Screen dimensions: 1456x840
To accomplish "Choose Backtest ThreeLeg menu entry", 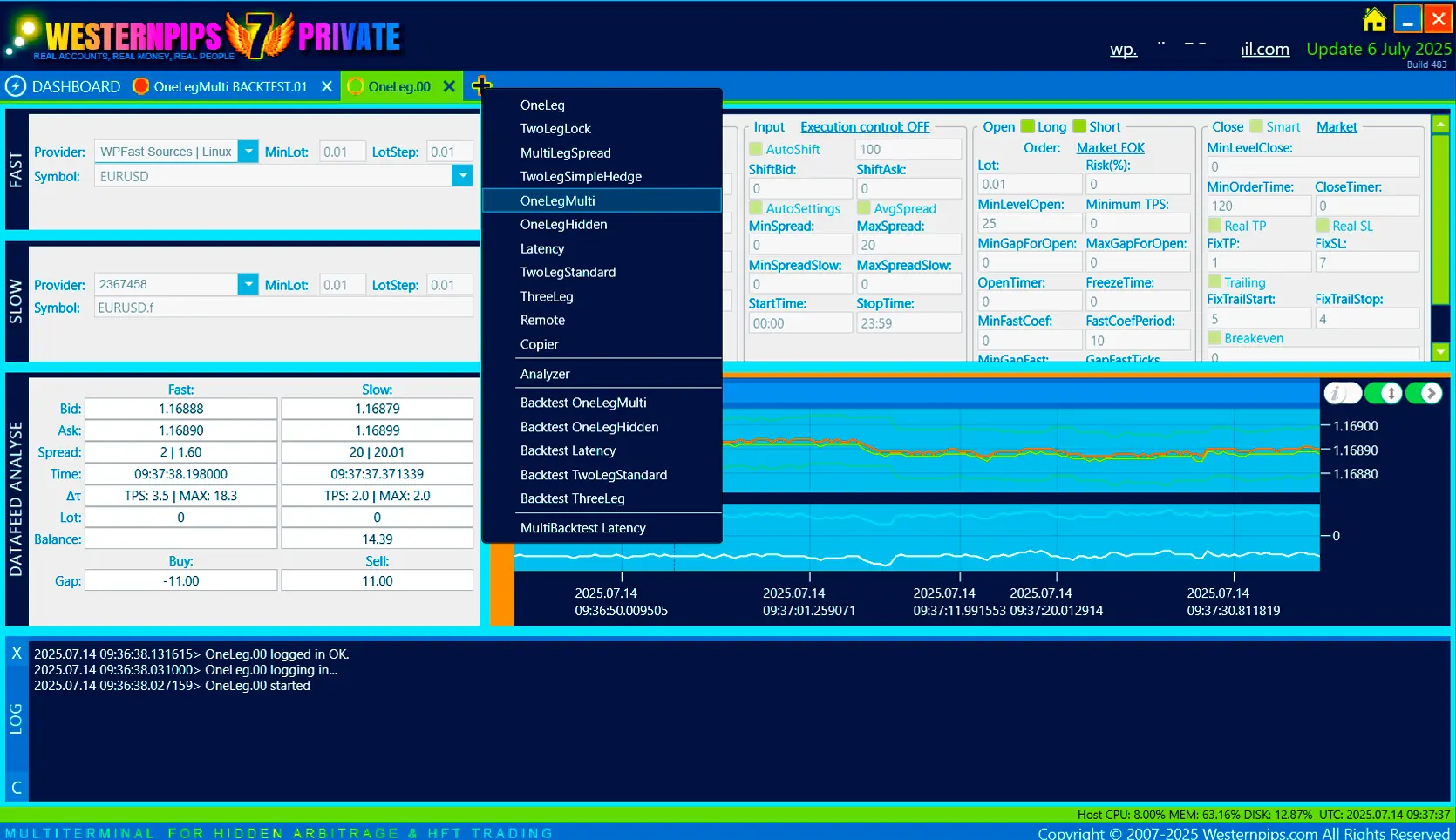I will point(602,498).
